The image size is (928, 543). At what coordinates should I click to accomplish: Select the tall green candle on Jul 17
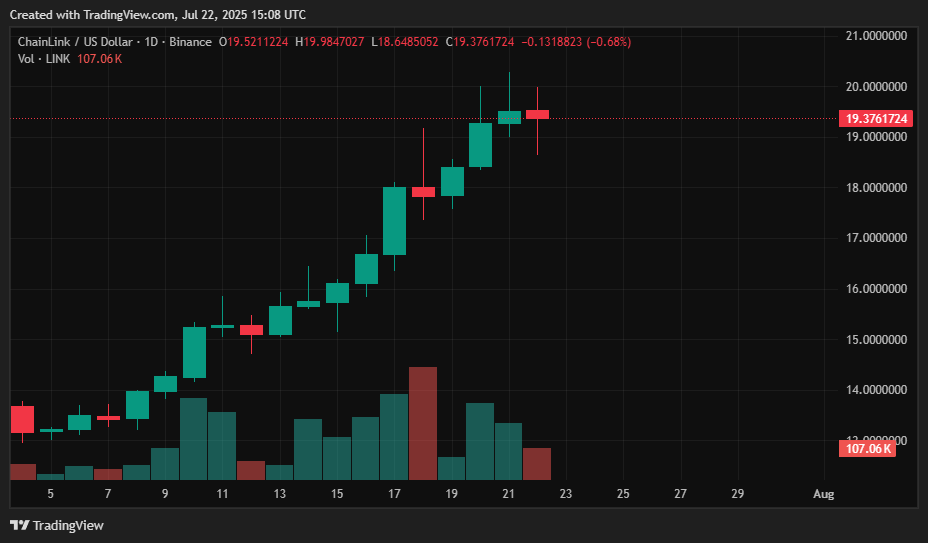[x=394, y=220]
